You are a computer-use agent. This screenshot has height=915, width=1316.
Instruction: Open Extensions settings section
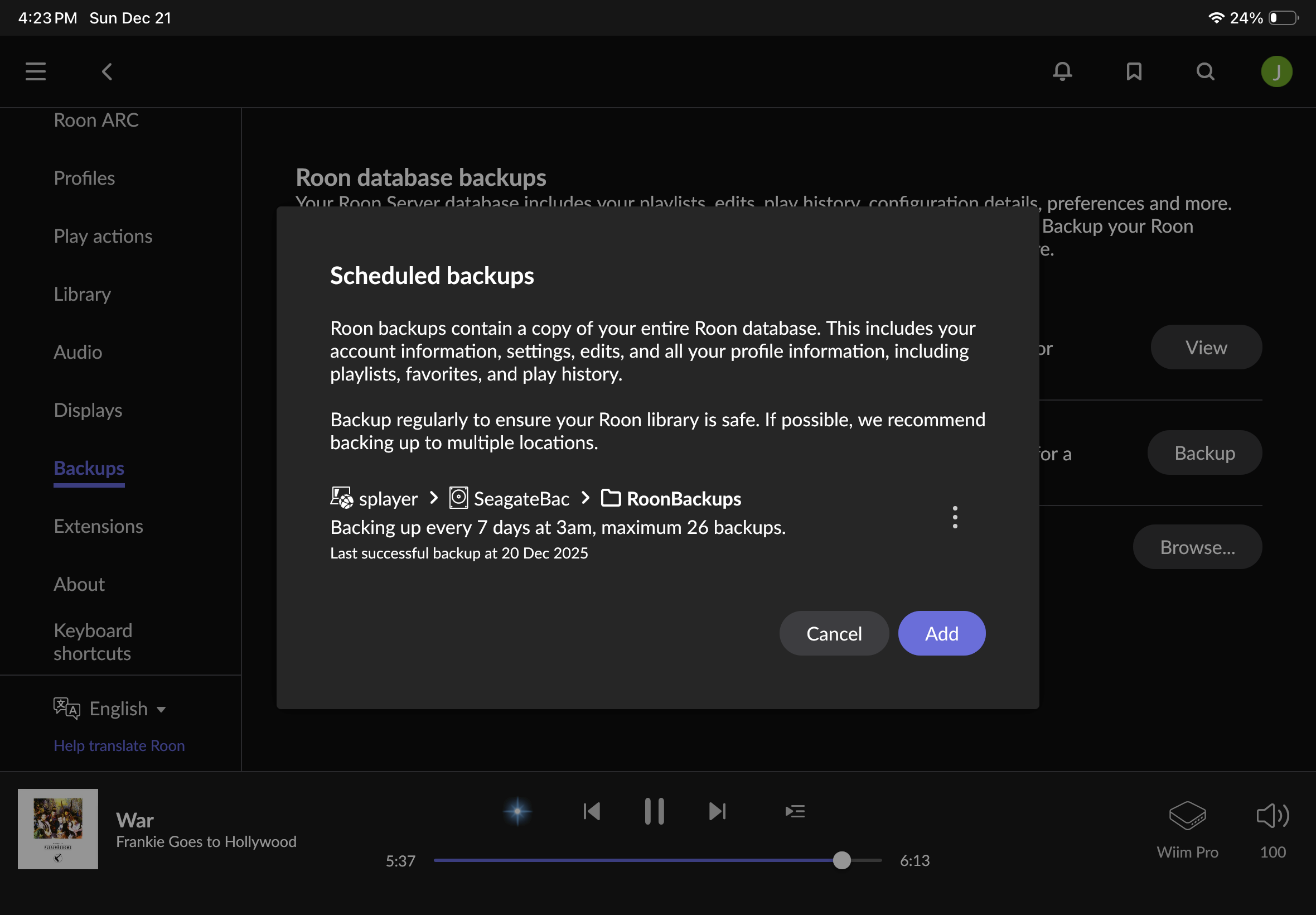click(x=99, y=526)
